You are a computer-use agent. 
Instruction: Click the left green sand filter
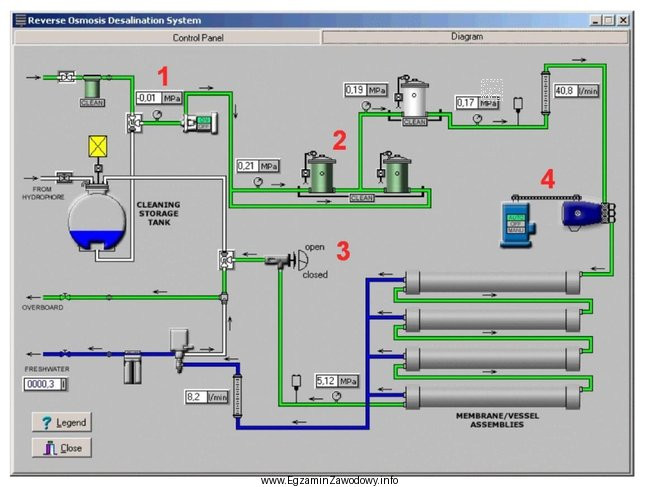322,174
